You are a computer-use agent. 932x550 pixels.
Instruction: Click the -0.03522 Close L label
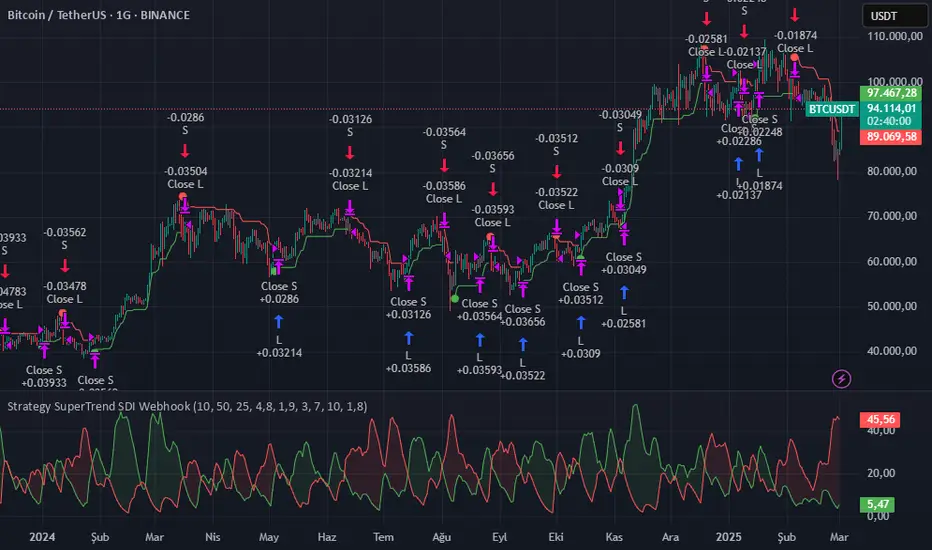556,199
